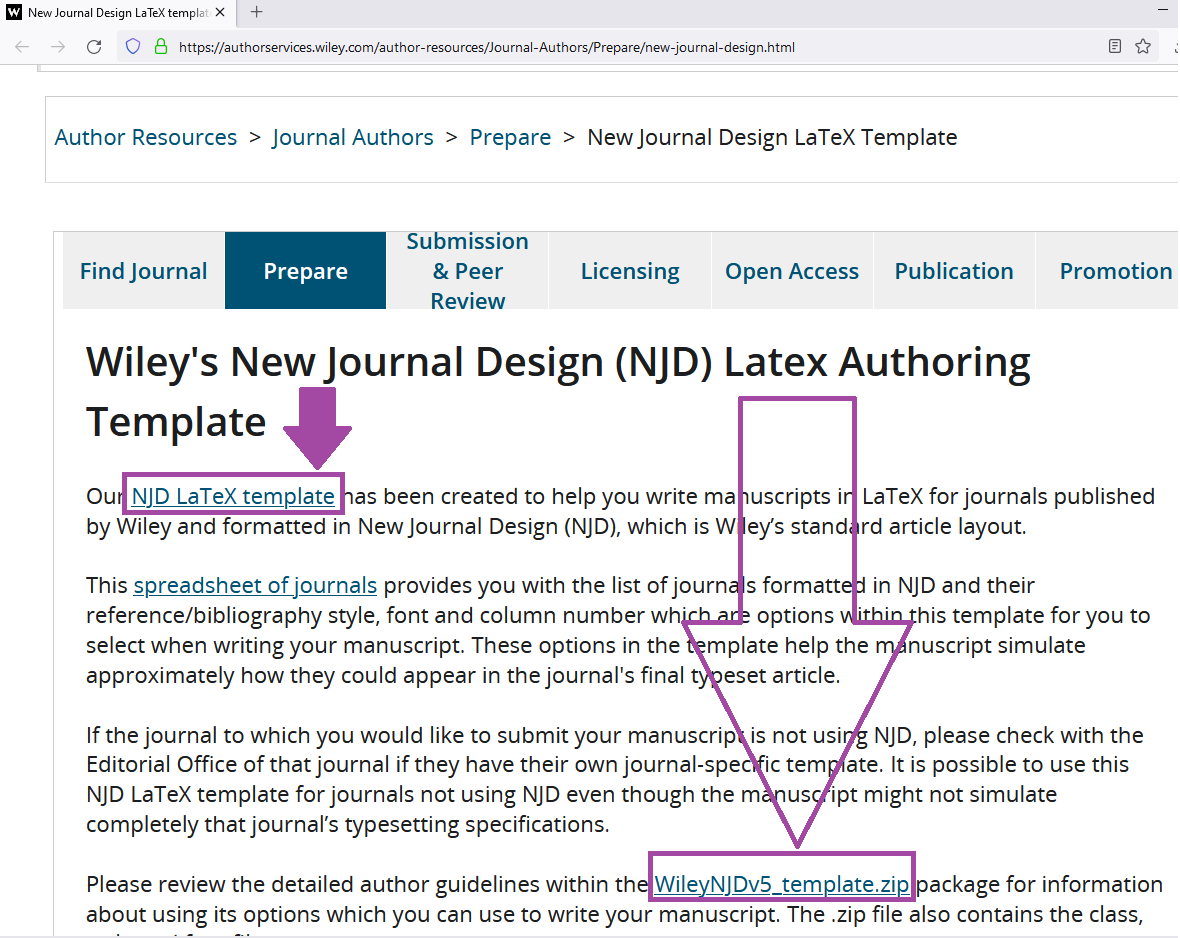The height and width of the screenshot is (938, 1180).
Task: Click breadcrumb text New Journal Design LaTeX Template
Action: (772, 137)
